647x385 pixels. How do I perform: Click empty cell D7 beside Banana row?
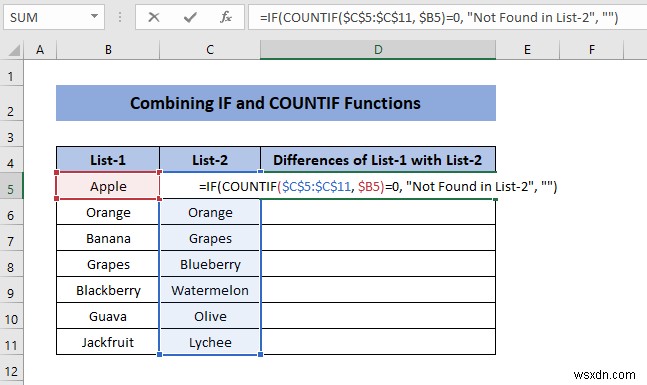[x=378, y=238]
